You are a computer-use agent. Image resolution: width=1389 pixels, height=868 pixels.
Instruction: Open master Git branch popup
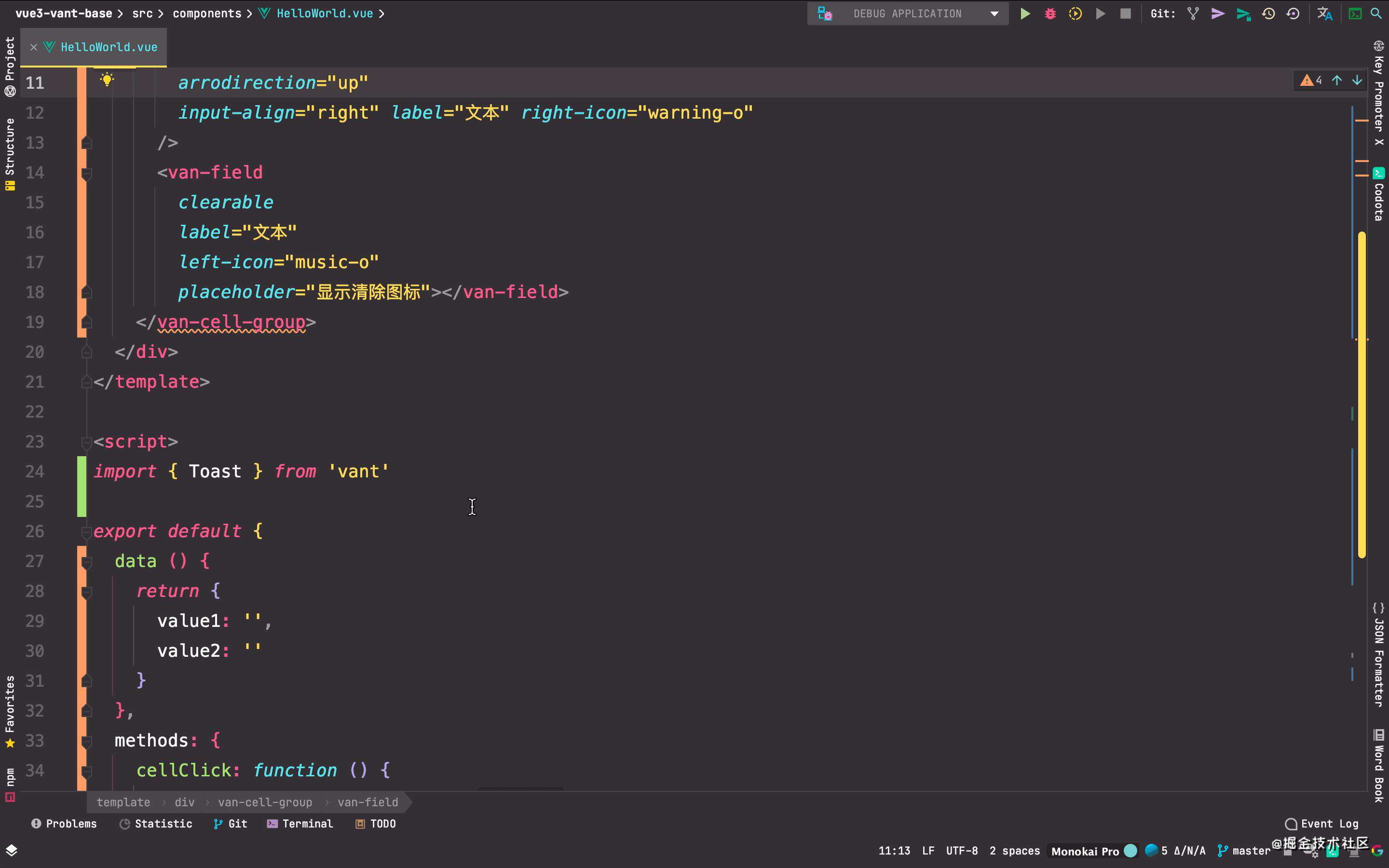tap(1244, 851)
